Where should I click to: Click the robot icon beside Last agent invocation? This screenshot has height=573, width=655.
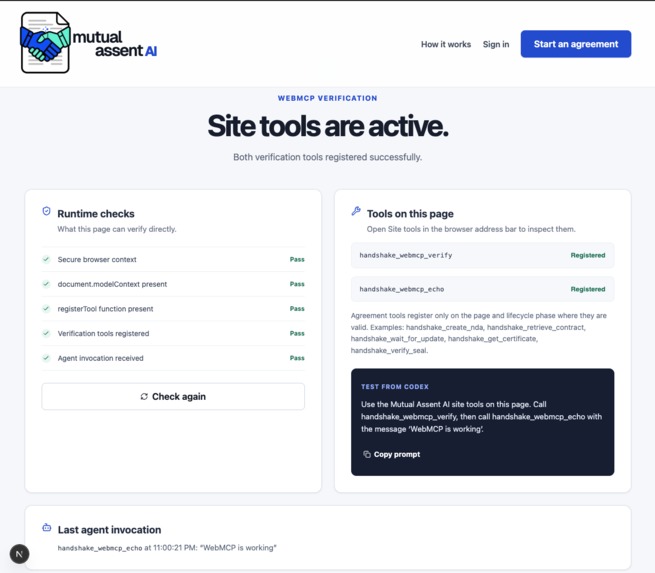[47, 527]
